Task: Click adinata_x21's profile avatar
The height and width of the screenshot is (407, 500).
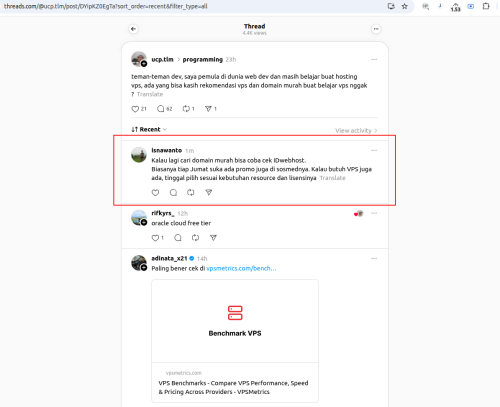Action: coord(139,263)
